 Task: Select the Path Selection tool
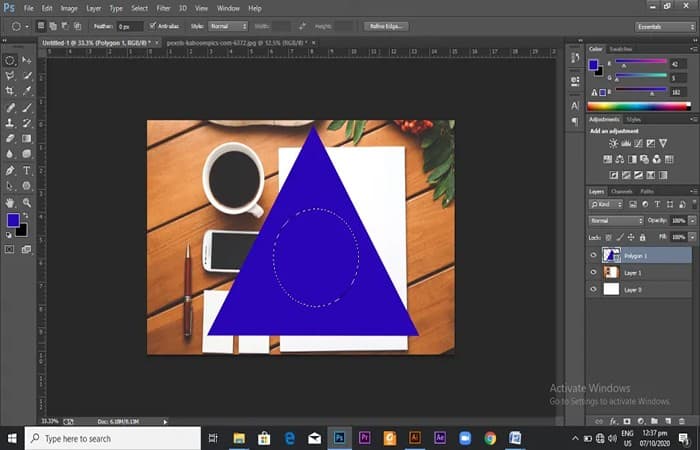pyautogui.click(x=10, y=186)
